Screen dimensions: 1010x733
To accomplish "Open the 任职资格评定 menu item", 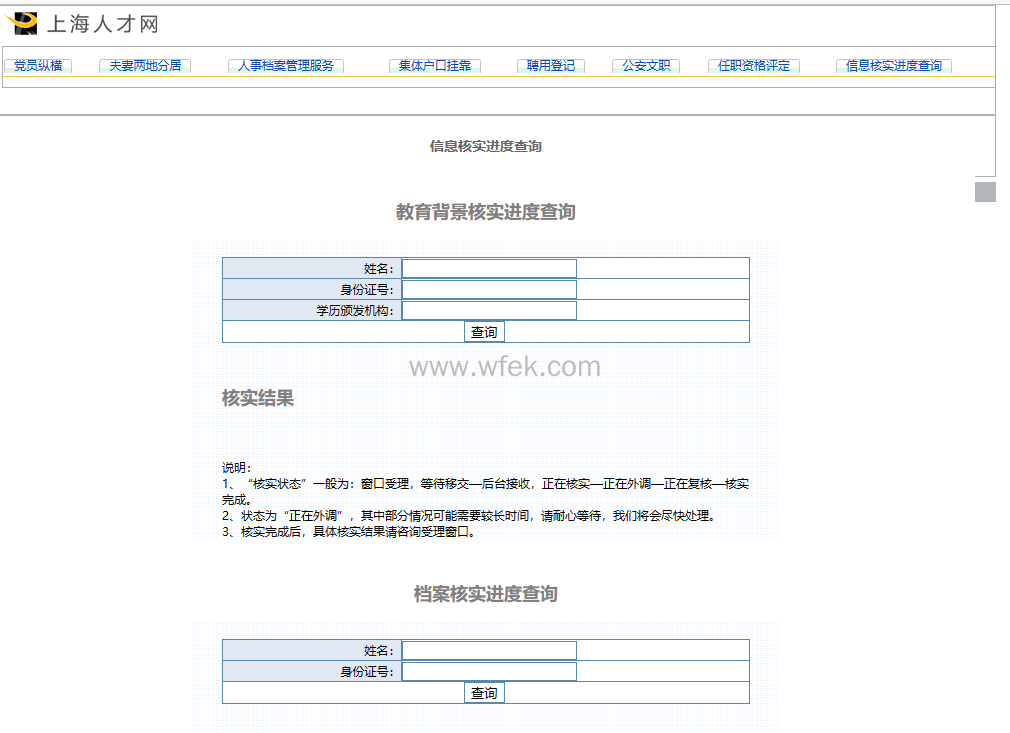I will point(754,66).
